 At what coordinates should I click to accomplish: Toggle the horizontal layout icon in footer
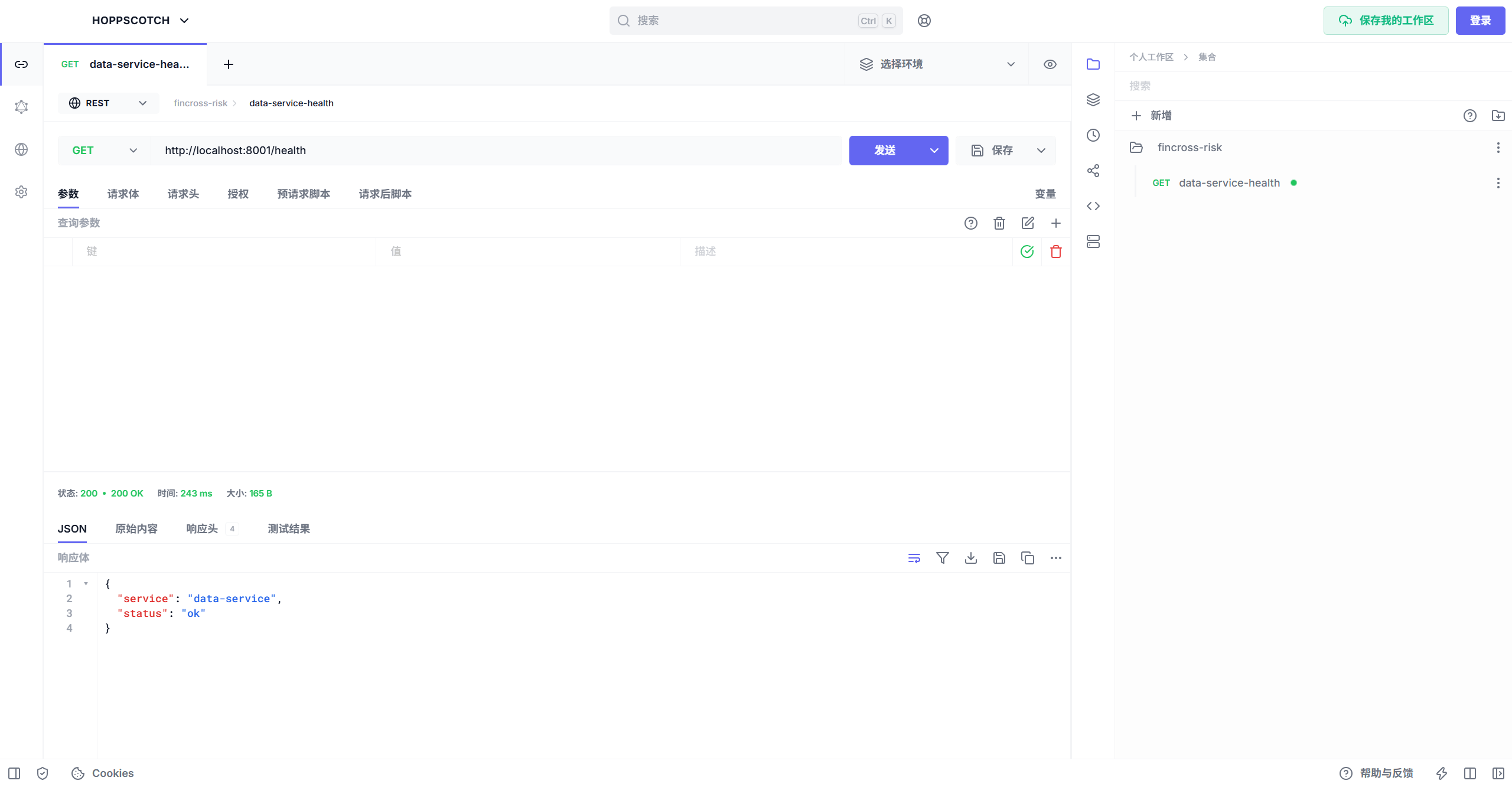click(x=1470, y=773)
